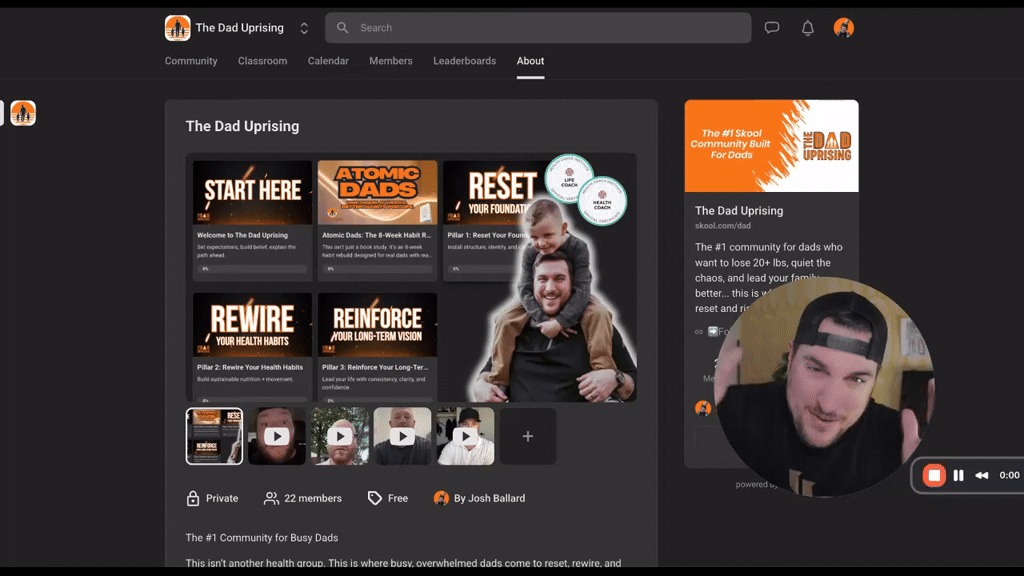The width and height of the screenshot is (1024, 576).
Task: Click the Health Coach certification badge
Action: tap(601, 201)
